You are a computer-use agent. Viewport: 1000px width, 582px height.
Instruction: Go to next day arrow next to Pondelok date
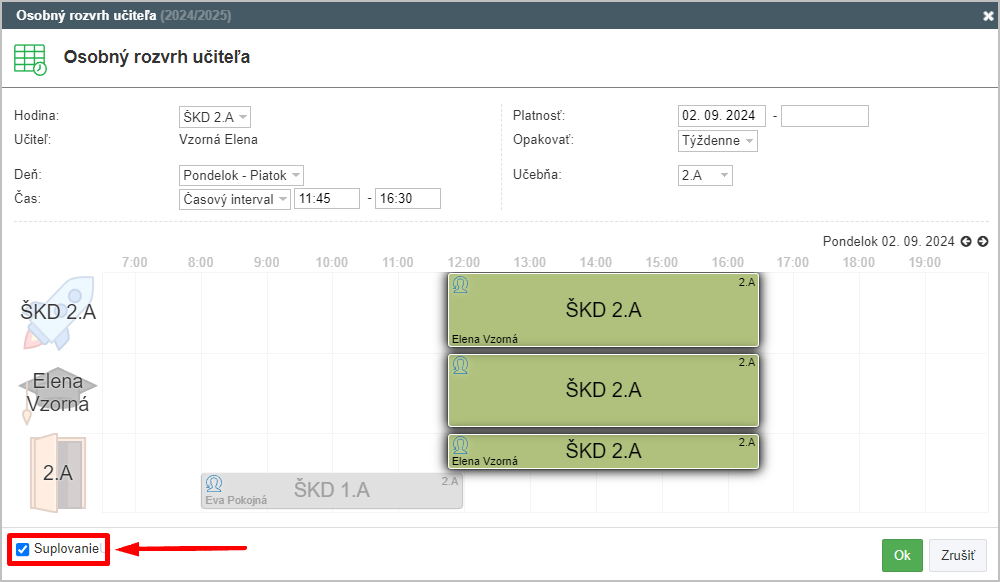(983, 242)
